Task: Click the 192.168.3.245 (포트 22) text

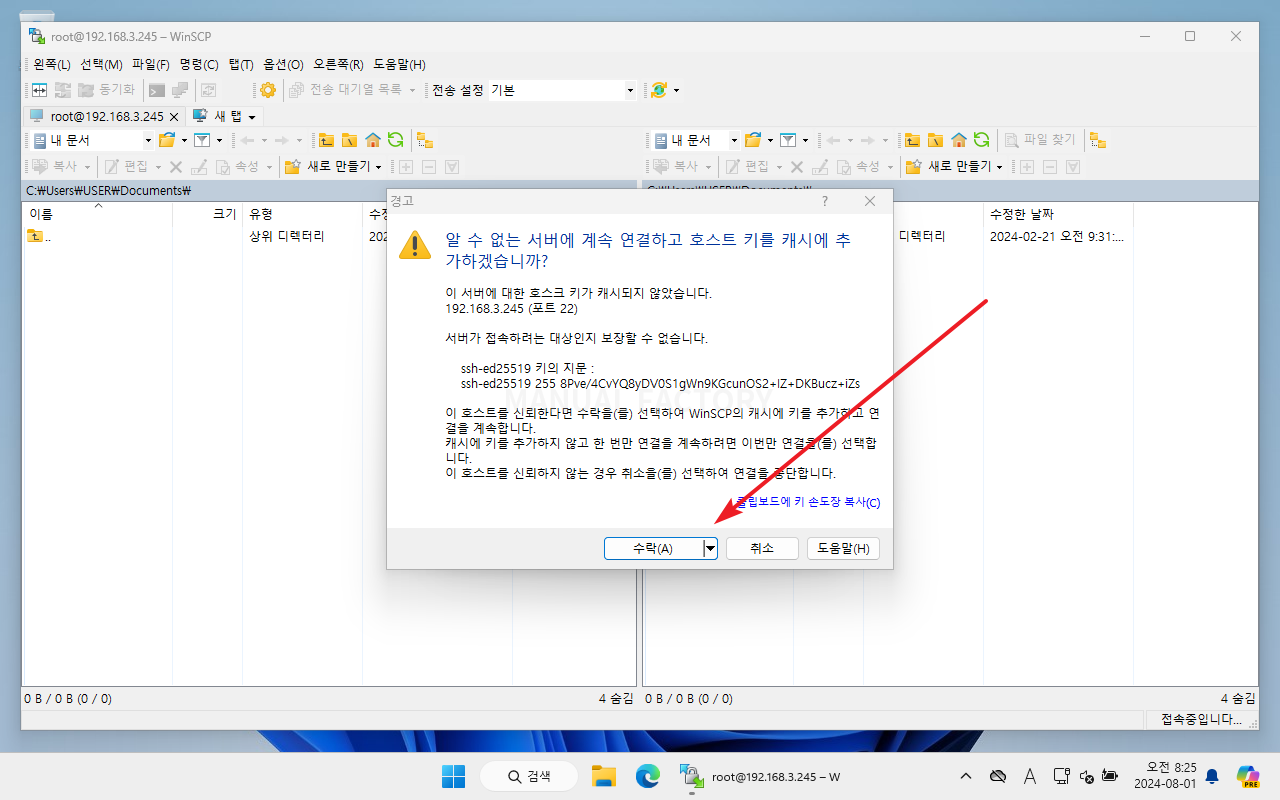Action: [x=511, y=308]
